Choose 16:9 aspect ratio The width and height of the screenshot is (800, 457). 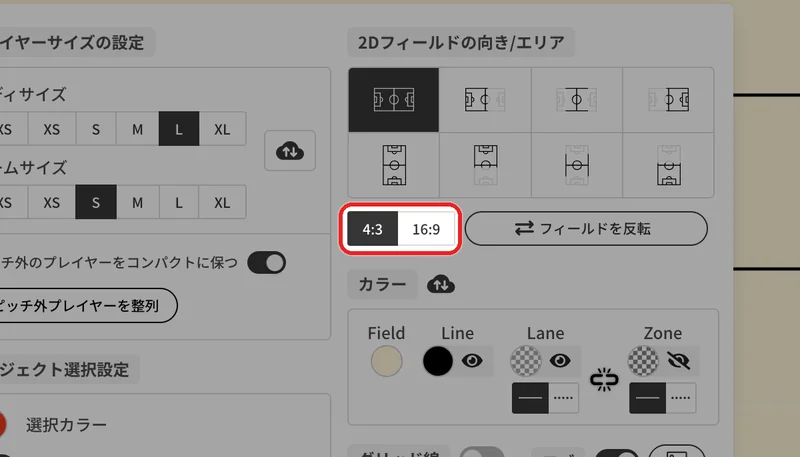(x=426, y=229)
